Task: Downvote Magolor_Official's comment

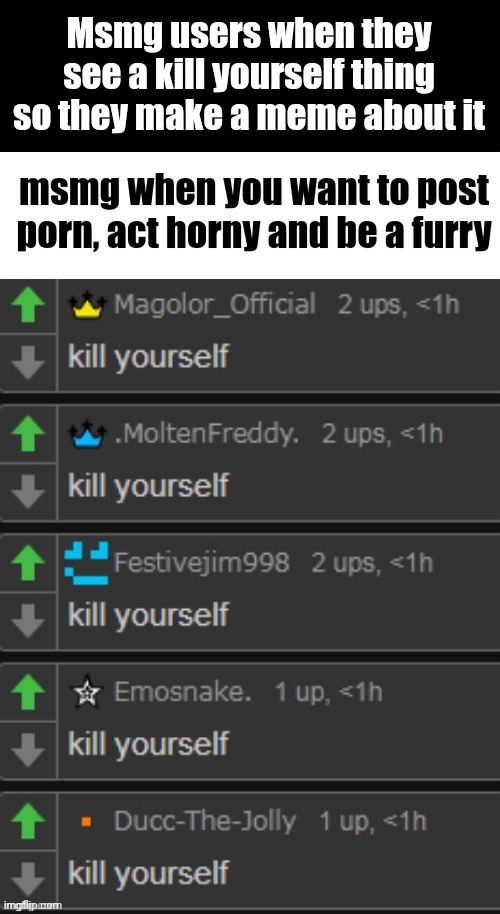Action: click(28, 363)
